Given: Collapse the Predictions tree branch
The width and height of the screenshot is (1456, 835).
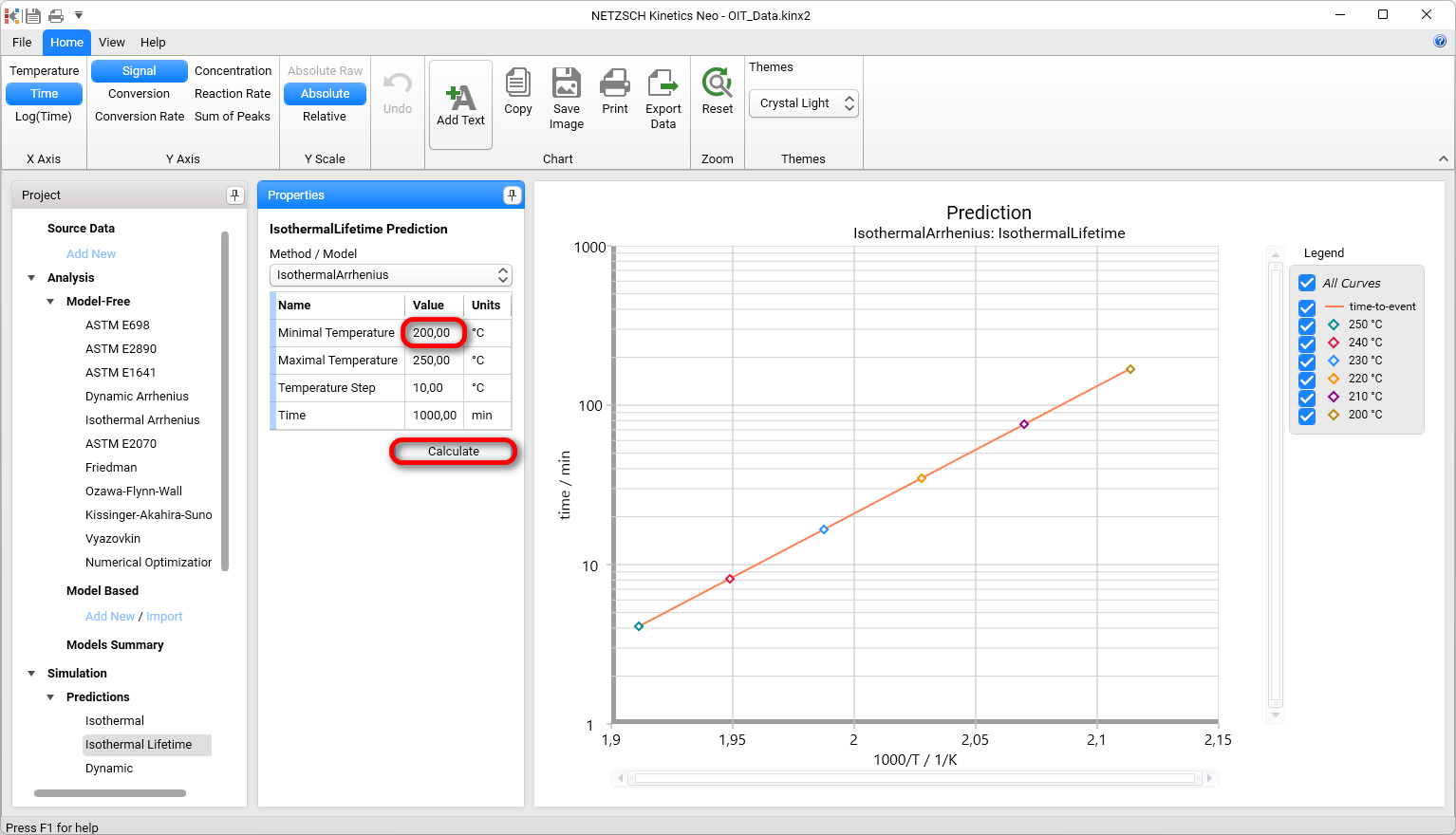Looking at the screenshot, I should click(x=49, y=696).
